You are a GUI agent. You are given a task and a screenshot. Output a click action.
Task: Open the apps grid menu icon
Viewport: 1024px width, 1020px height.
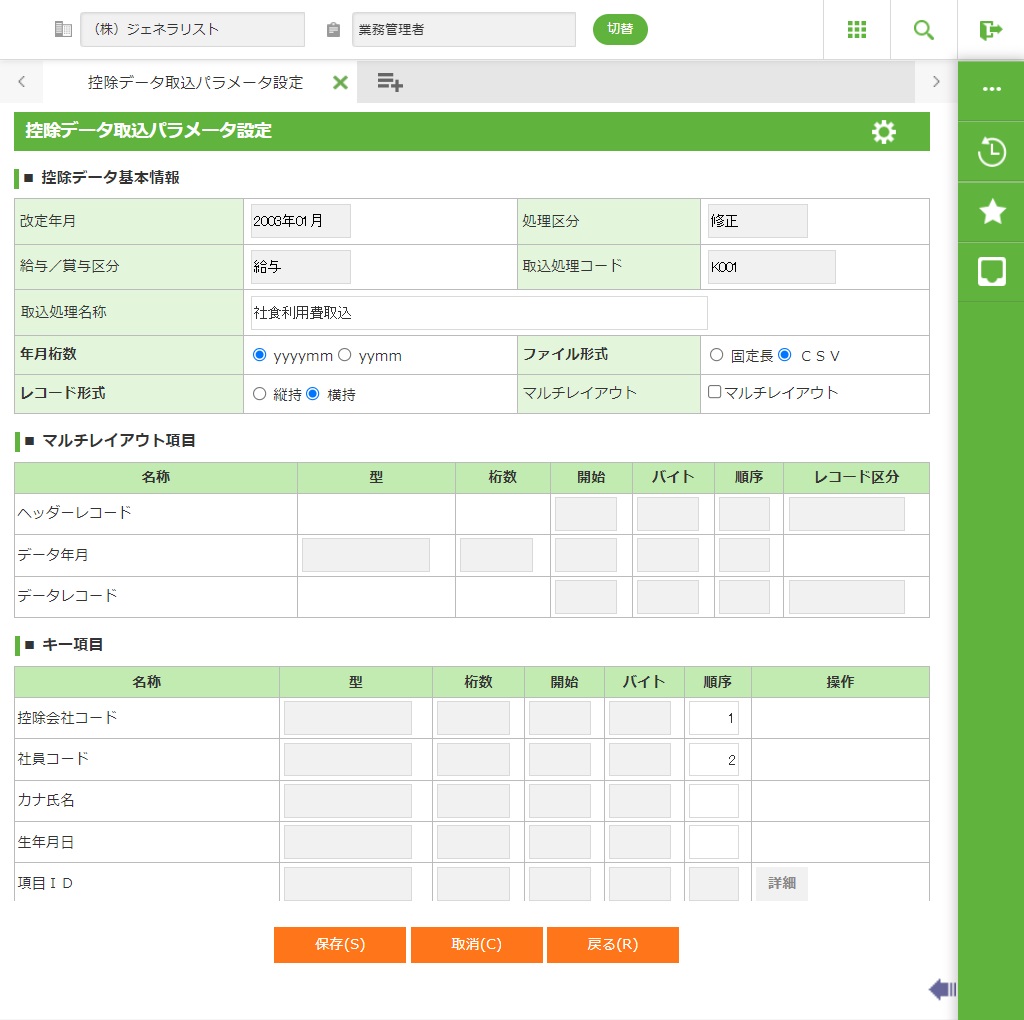tap(856, 30)
